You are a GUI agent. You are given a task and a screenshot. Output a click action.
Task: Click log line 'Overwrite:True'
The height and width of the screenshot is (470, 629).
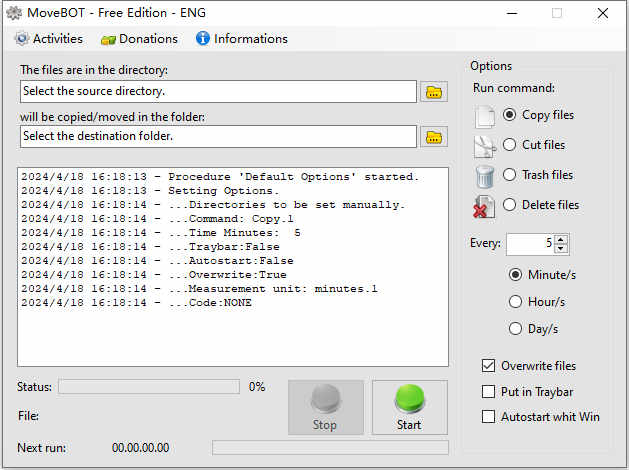154,275
